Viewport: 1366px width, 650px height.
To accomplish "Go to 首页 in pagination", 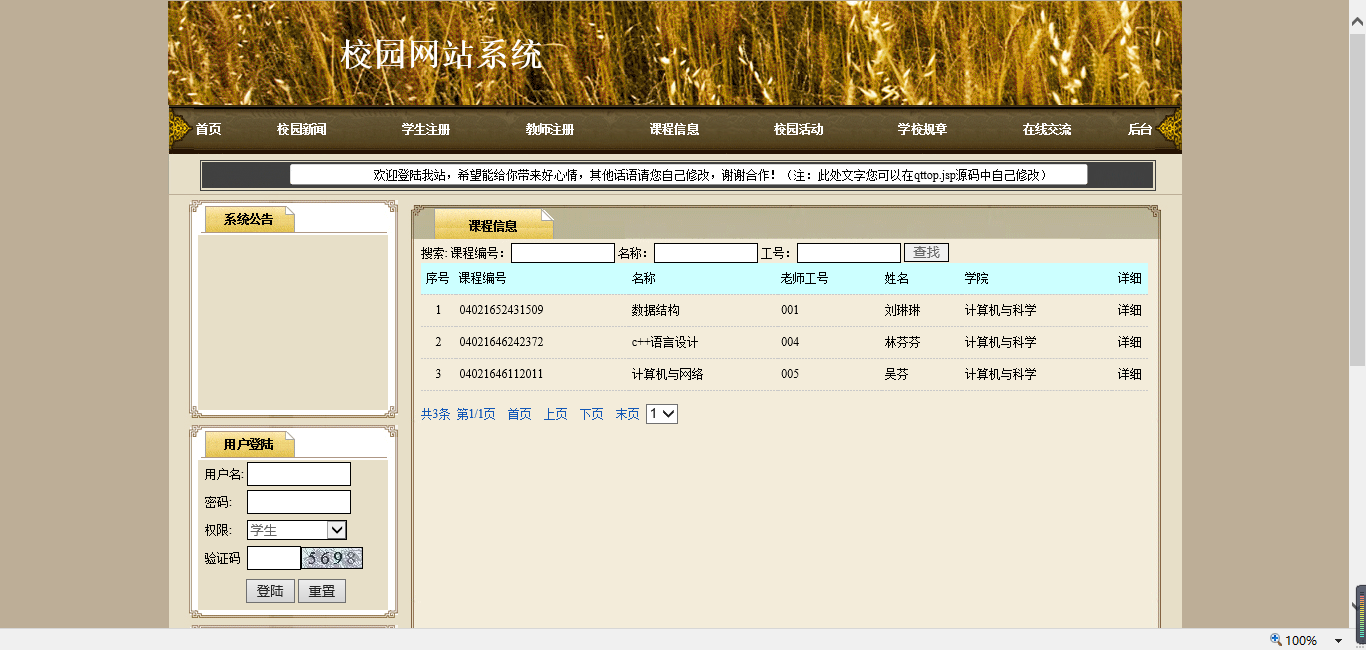I will 519,414.
